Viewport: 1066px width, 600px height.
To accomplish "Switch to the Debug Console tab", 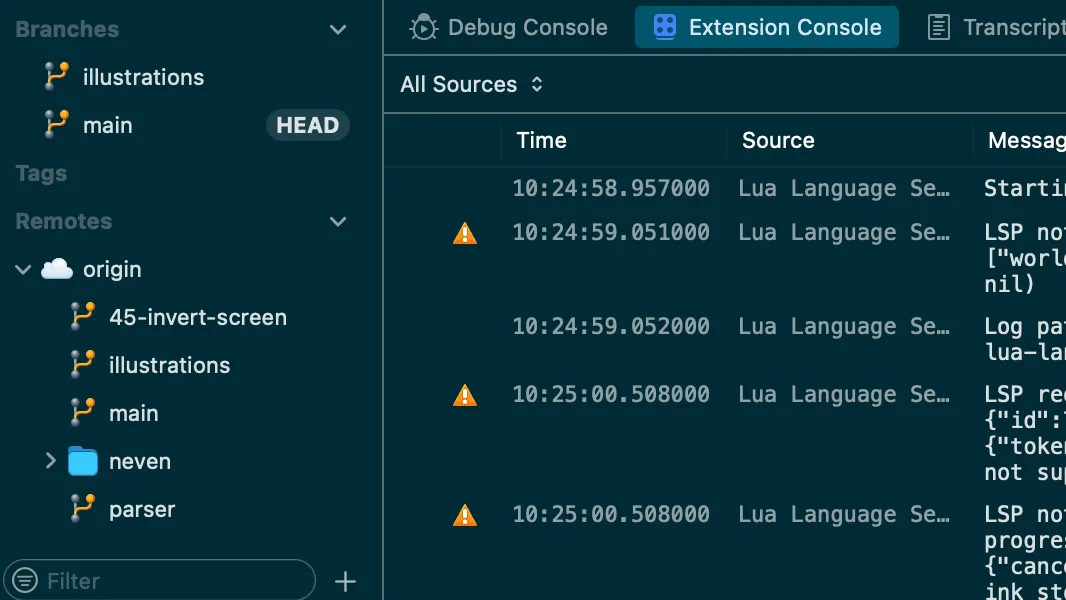I will [x=509, y=28].
